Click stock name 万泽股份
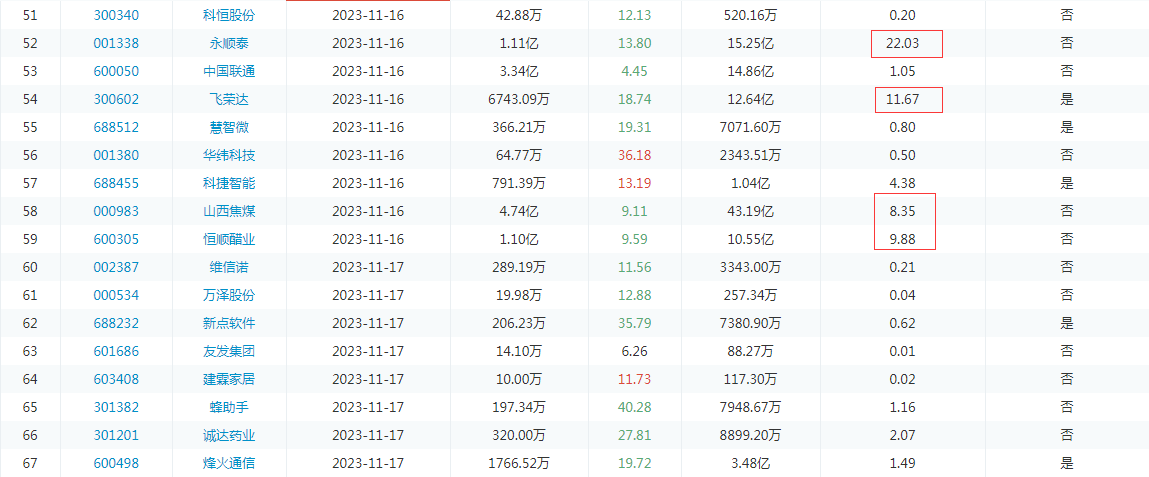This screenshot has height=477, width=1149. click(x=229, y=295)
